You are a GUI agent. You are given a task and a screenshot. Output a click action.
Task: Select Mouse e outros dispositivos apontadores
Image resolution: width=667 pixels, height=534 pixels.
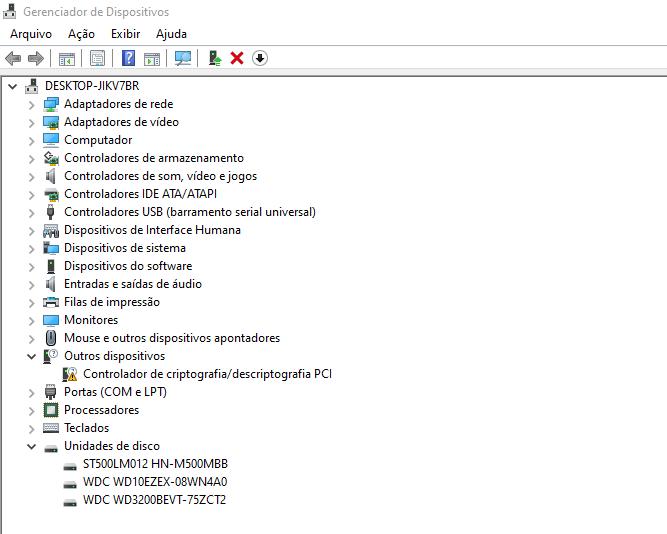172,338
